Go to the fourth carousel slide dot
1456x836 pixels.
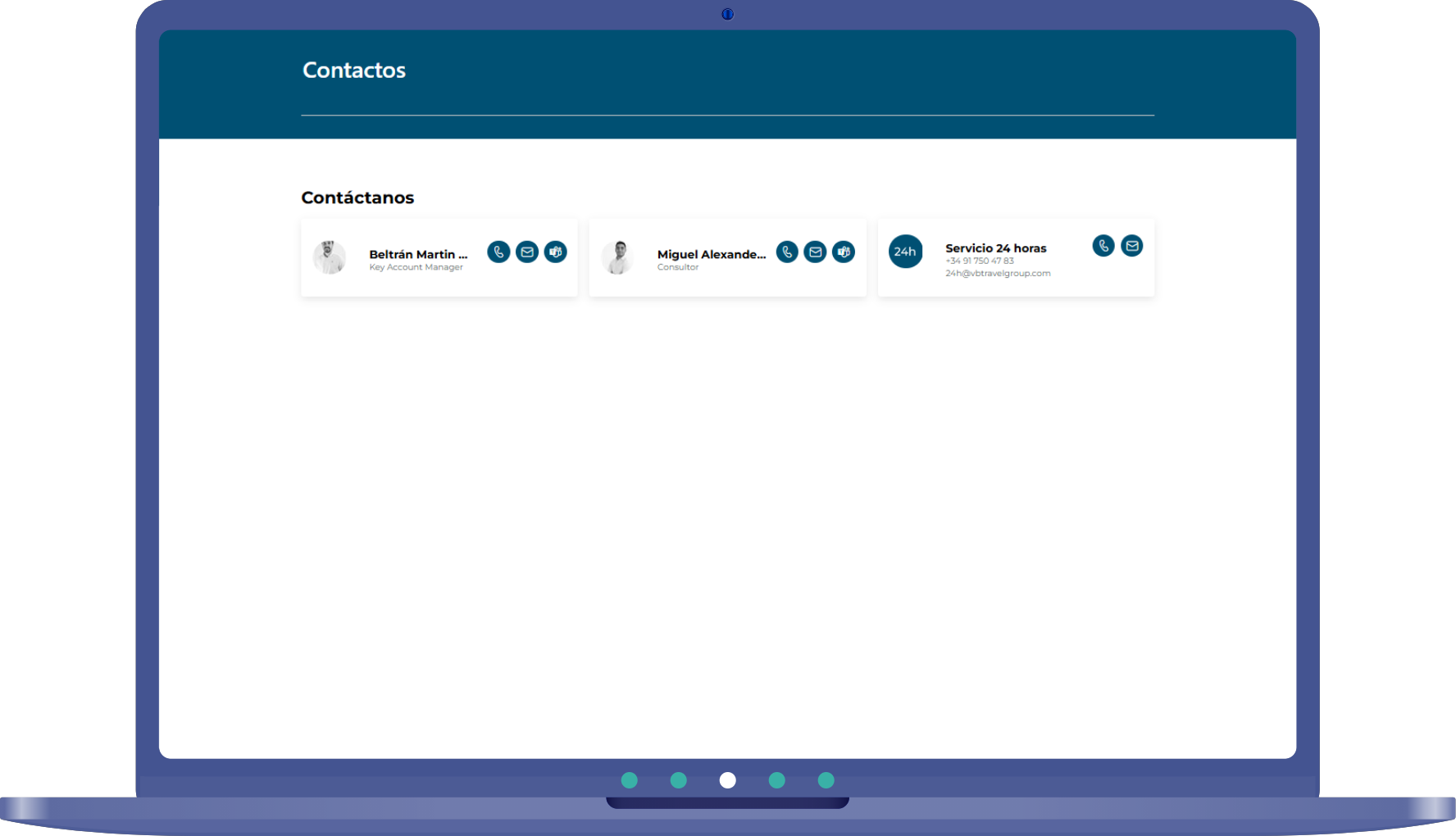pos(777,780)
